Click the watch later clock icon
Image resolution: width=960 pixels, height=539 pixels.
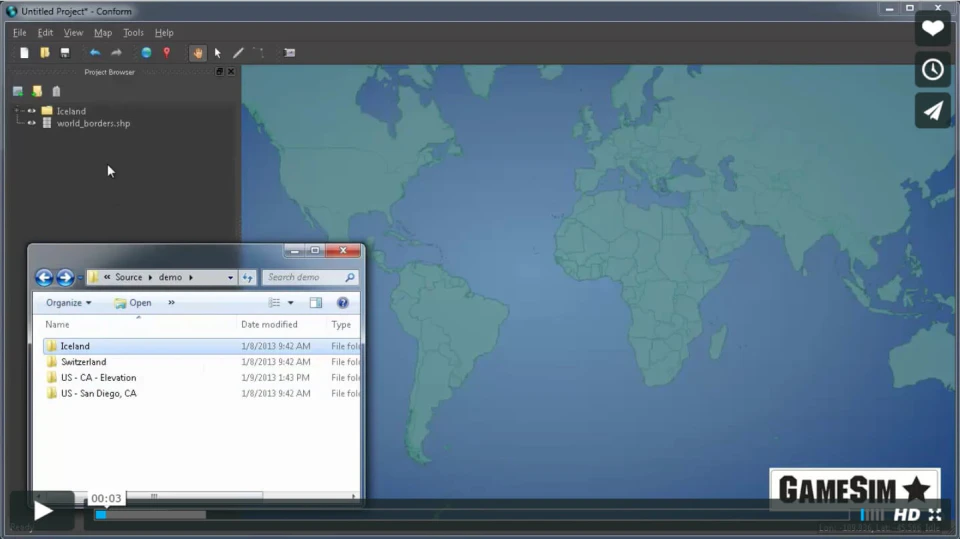click(932, 69)
